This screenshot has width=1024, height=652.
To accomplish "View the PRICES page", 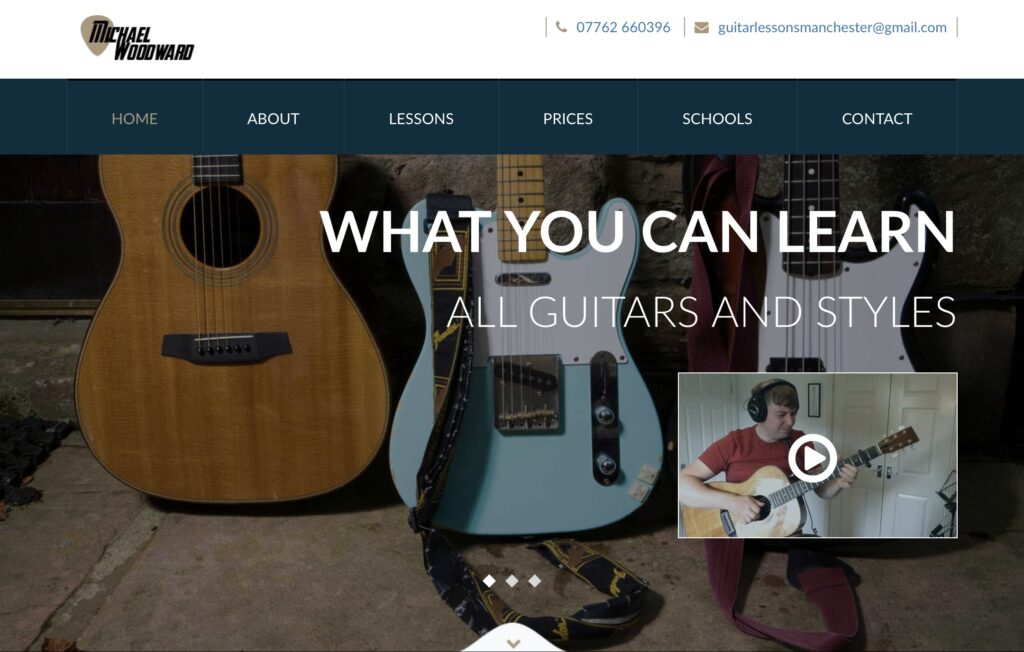I will pyautogui.click(x=568, y=118).
